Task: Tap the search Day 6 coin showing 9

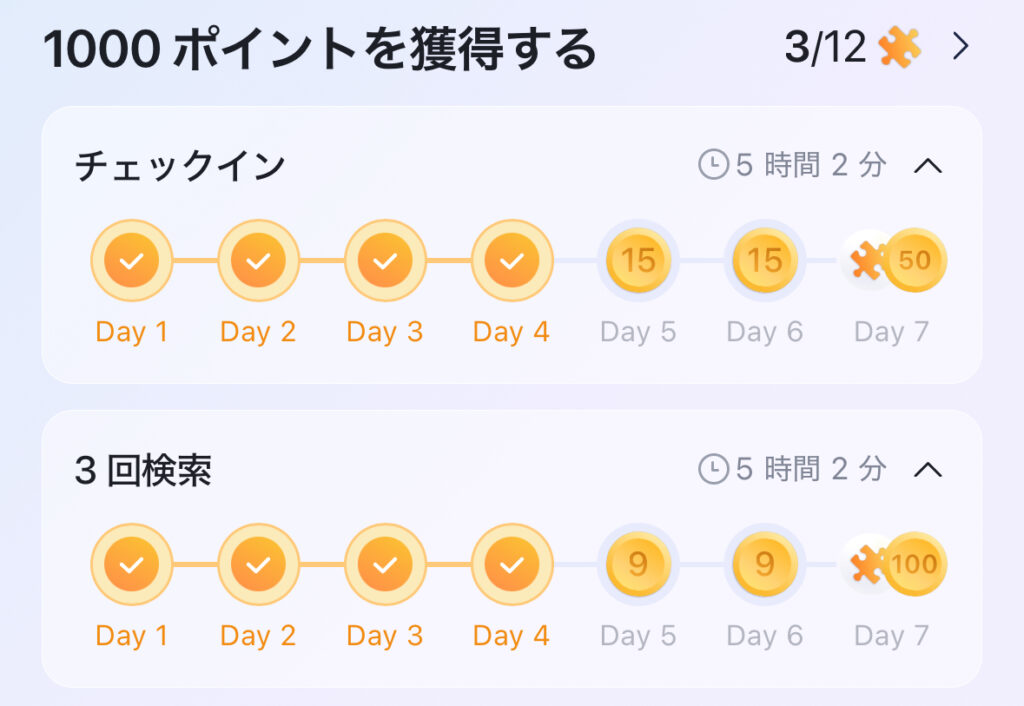Action: point(765,564)
